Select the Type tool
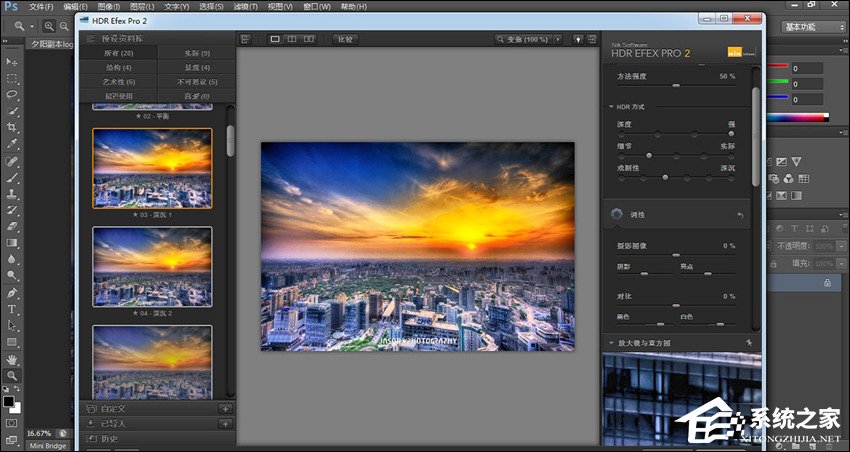The image size is (850, 452). 12,309
